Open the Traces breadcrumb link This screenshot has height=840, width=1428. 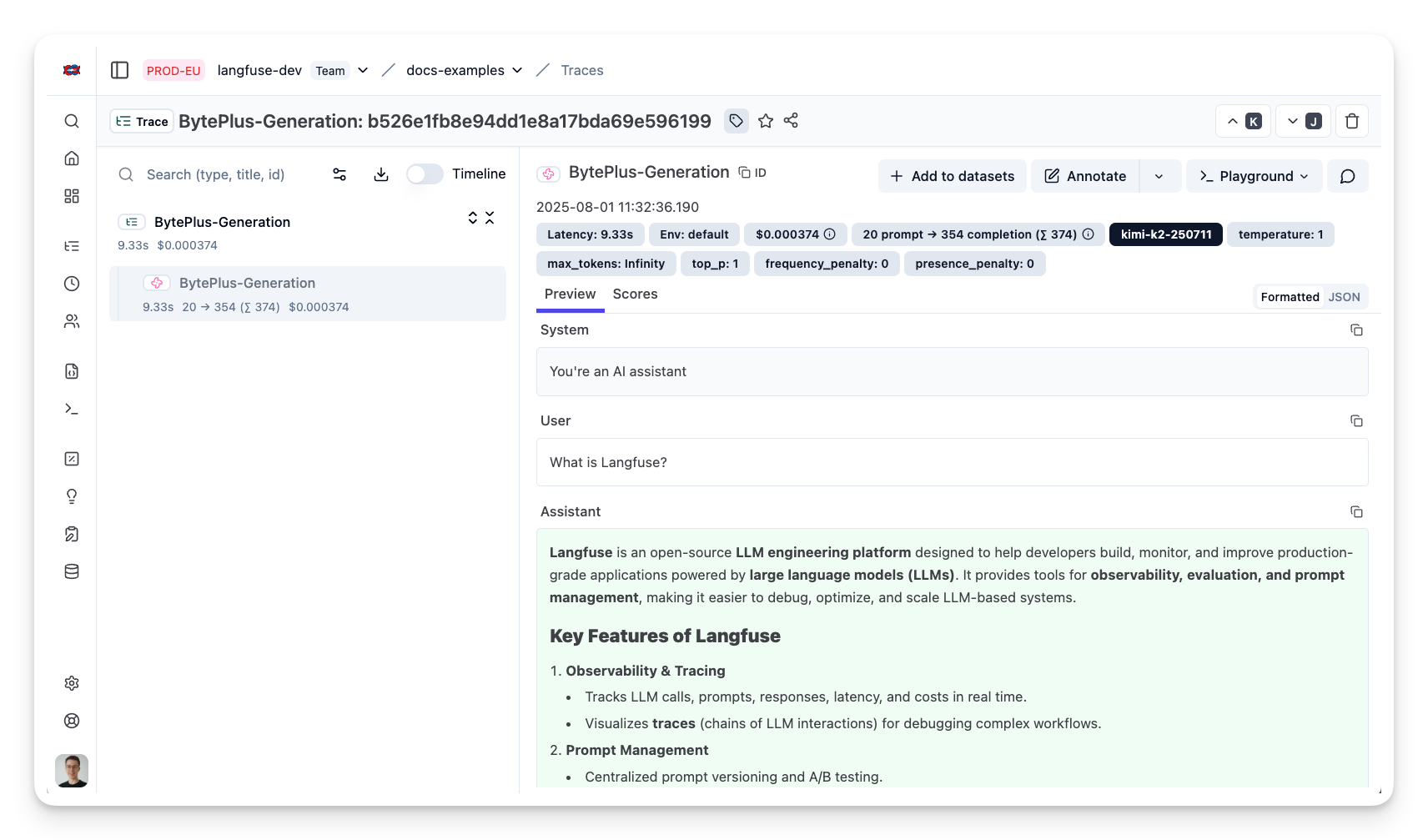pyautogui.click(x=581, y=70)
